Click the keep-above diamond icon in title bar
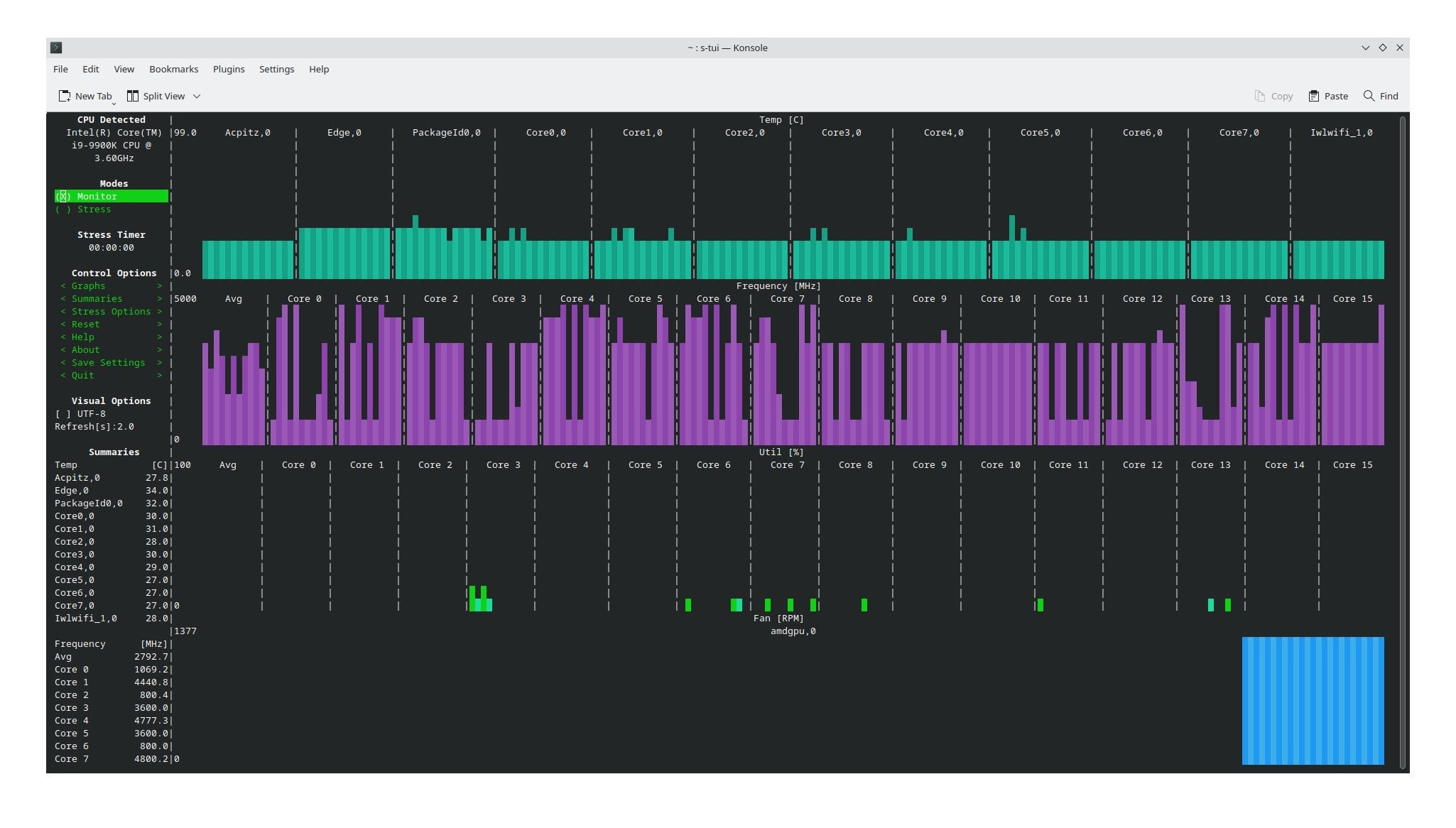 [x=1383, y=48]
